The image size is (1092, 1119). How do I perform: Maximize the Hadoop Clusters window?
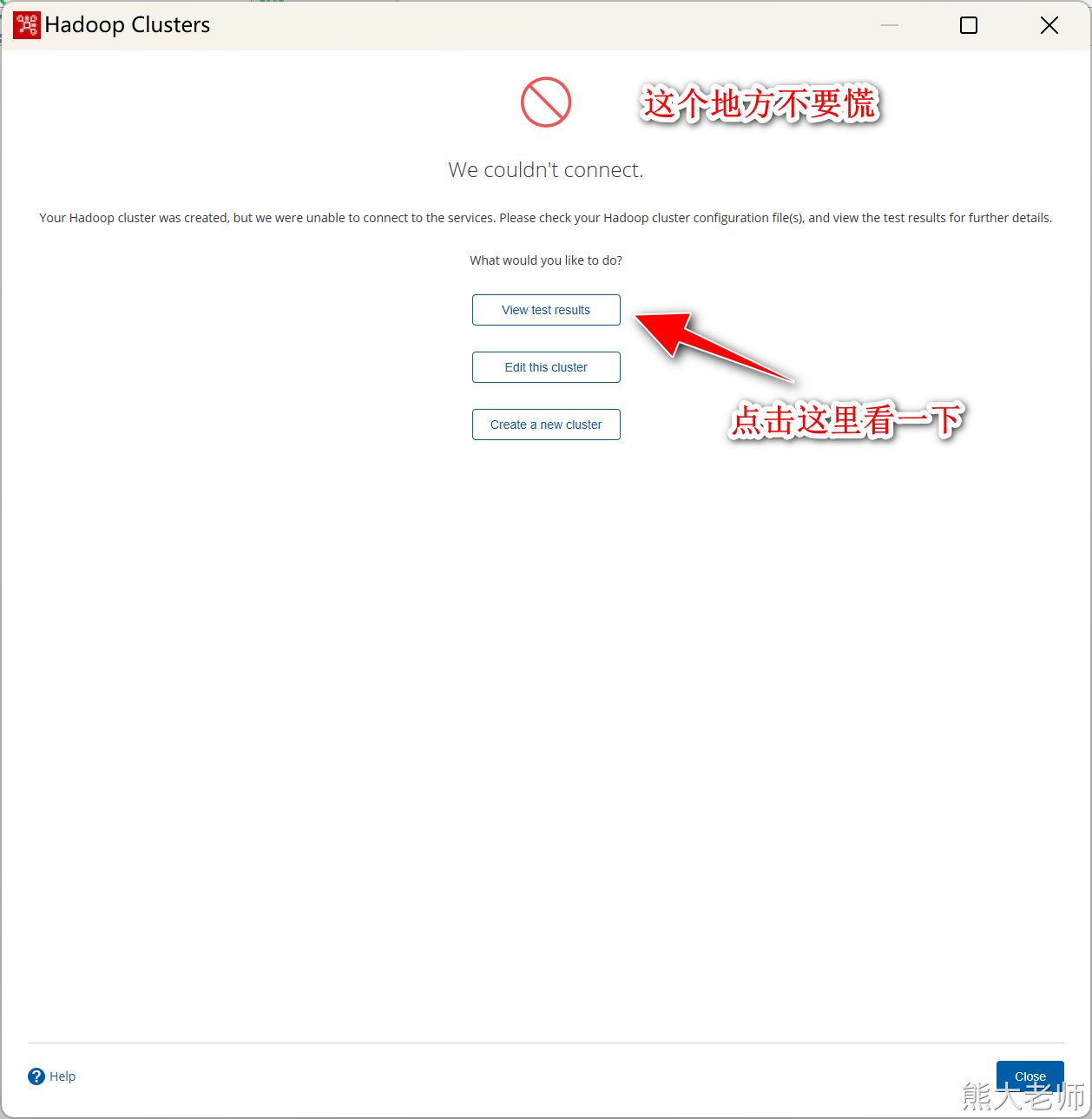coord(969,25)
